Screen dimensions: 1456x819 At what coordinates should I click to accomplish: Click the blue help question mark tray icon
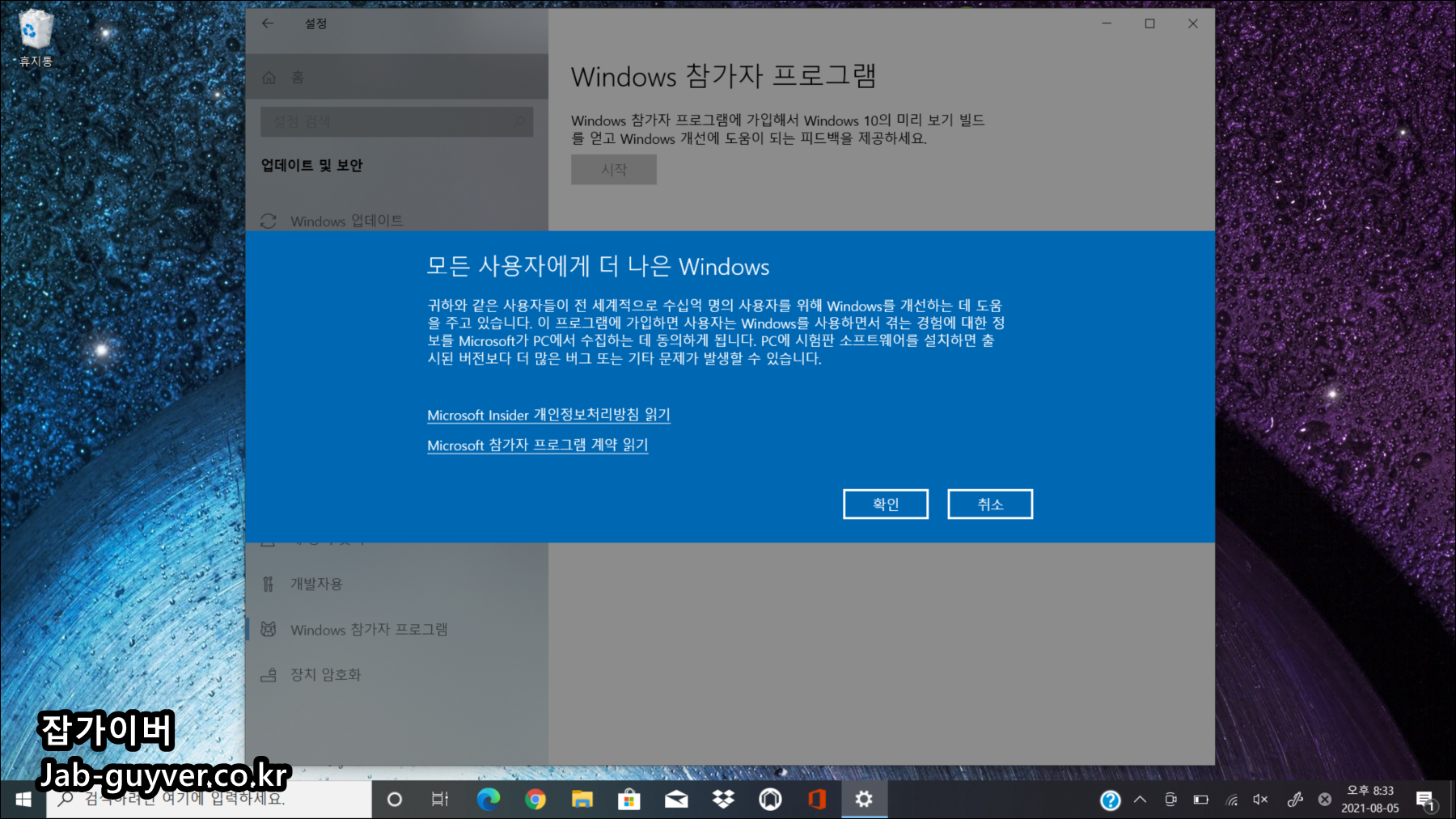[1111, 800]
